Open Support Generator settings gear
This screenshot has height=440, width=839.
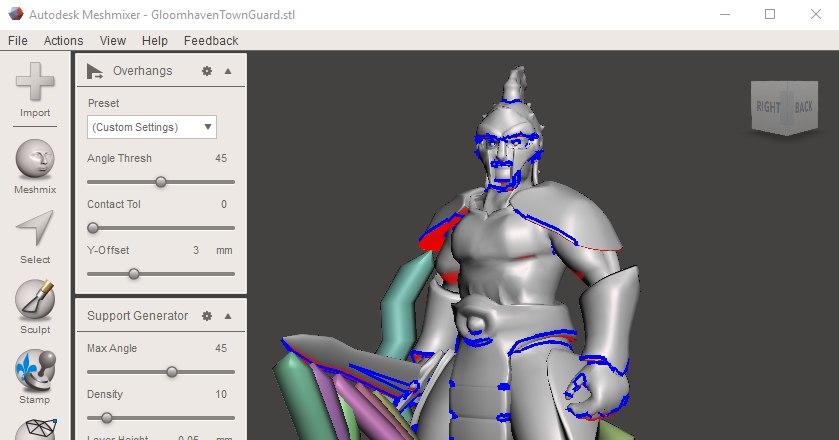point(207,316)
